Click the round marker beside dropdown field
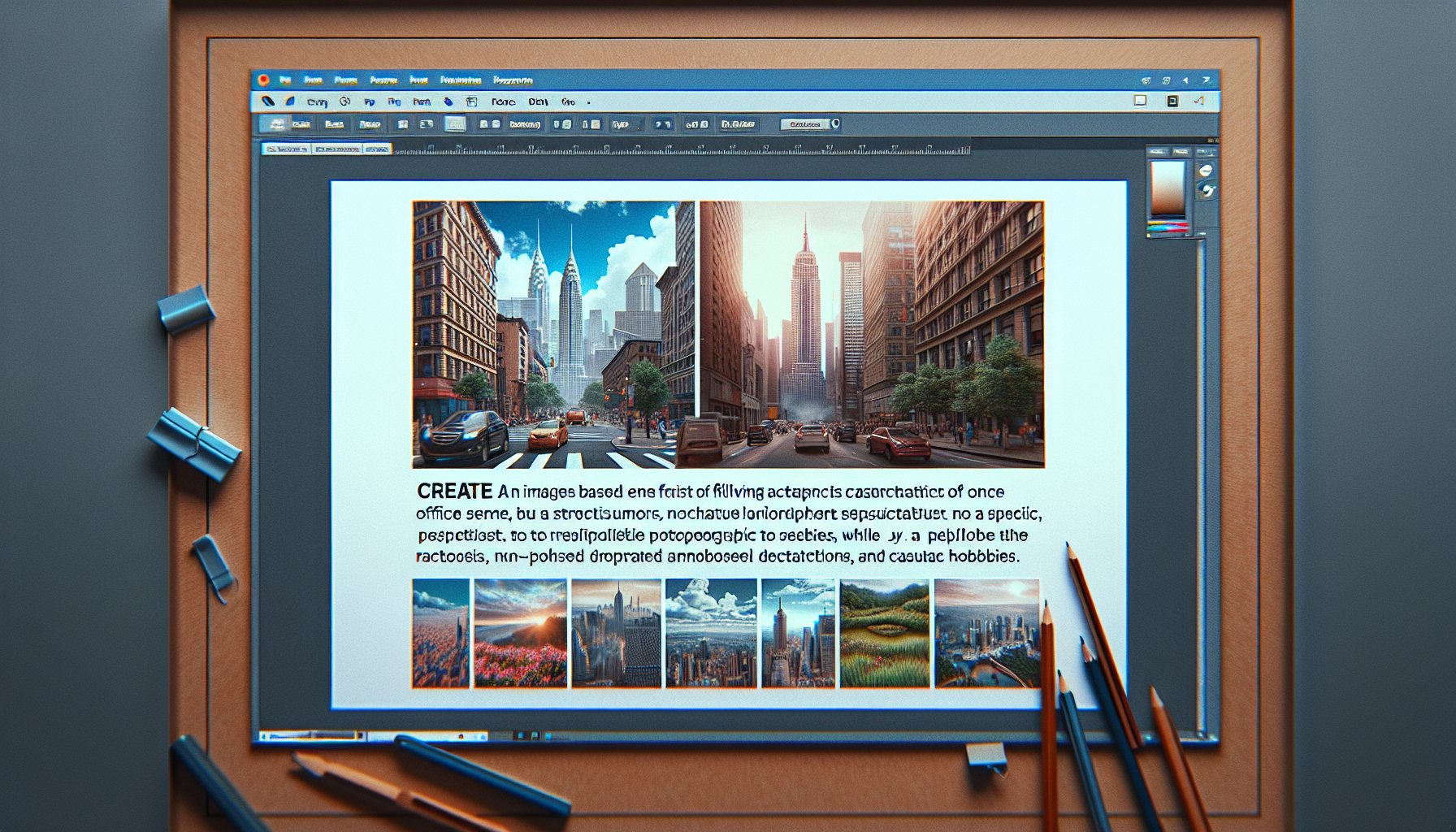1456x832 pixels. click(836, 124)
